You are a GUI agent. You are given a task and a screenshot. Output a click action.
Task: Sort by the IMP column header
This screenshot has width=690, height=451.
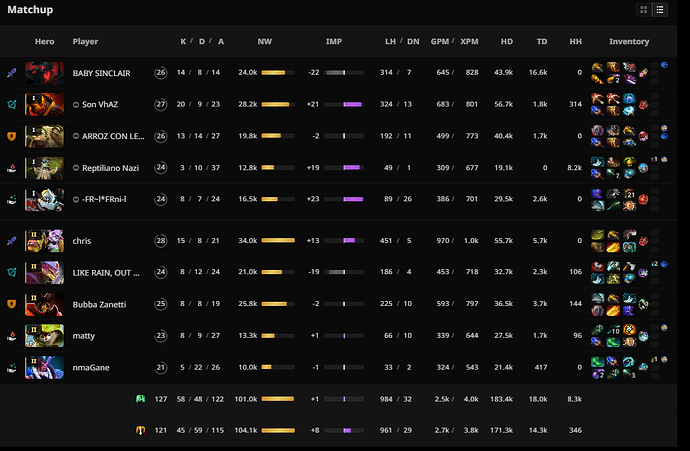coord(334,41)
